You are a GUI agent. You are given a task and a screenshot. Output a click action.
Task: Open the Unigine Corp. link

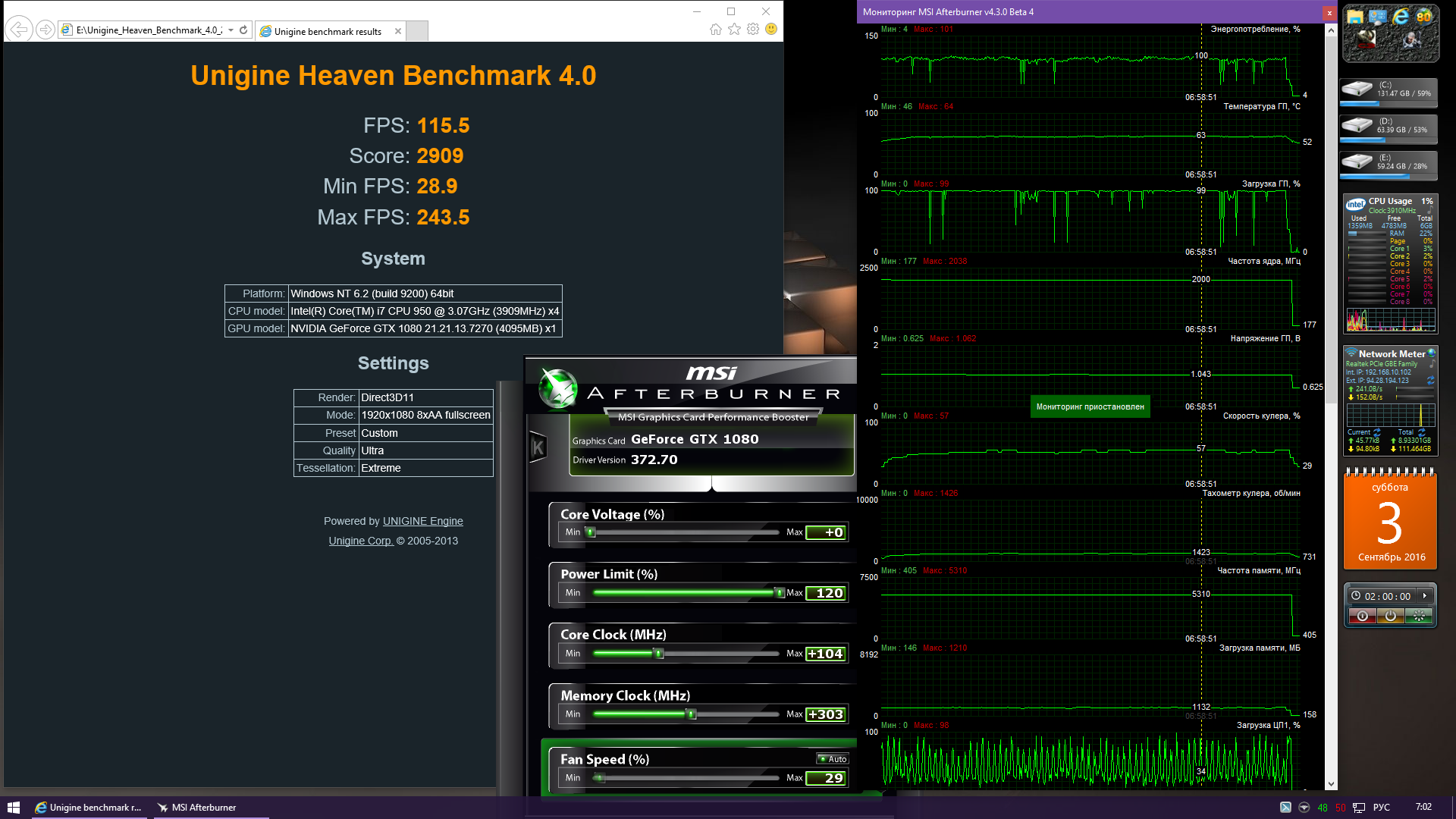coord(360,541)
